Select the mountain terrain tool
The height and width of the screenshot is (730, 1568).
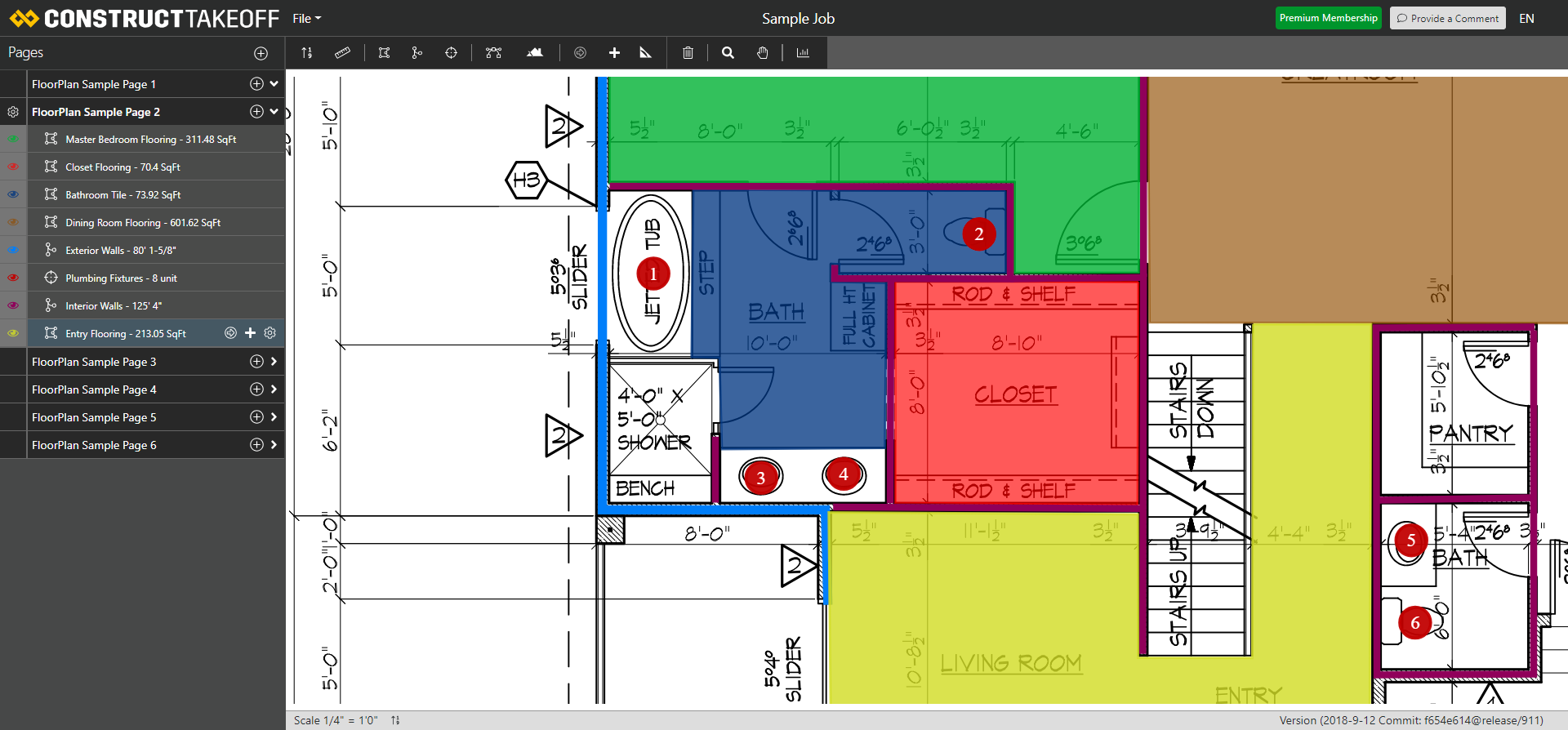[535, 53]
